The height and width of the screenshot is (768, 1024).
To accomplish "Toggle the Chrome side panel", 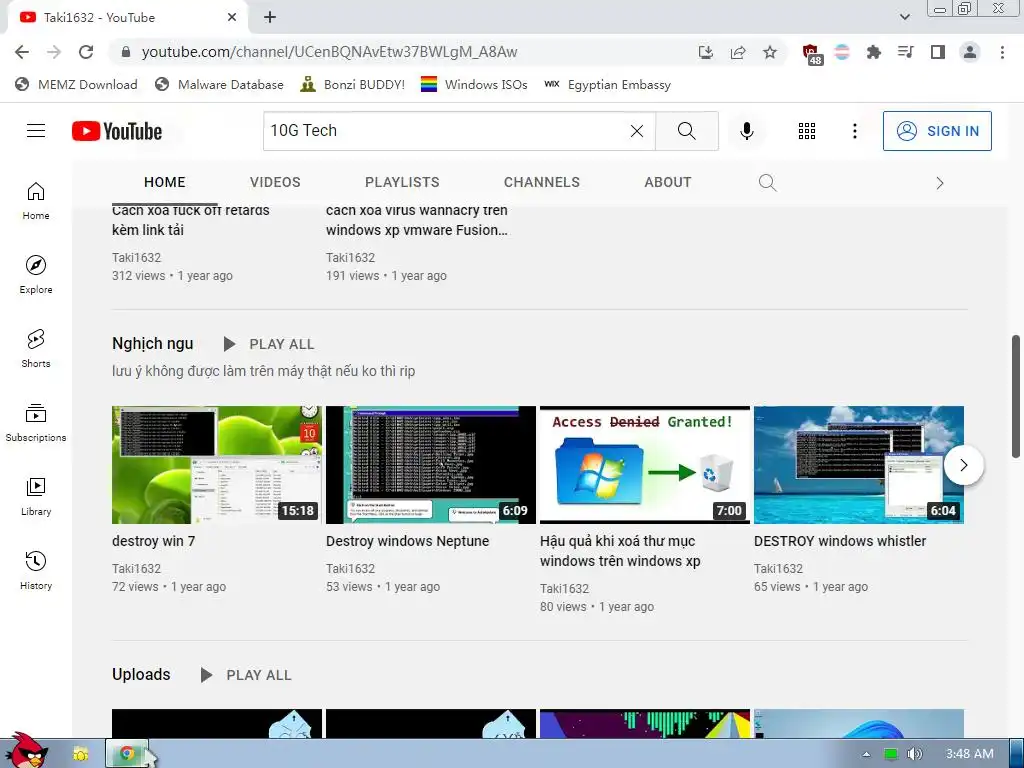I will coord(938,52).
